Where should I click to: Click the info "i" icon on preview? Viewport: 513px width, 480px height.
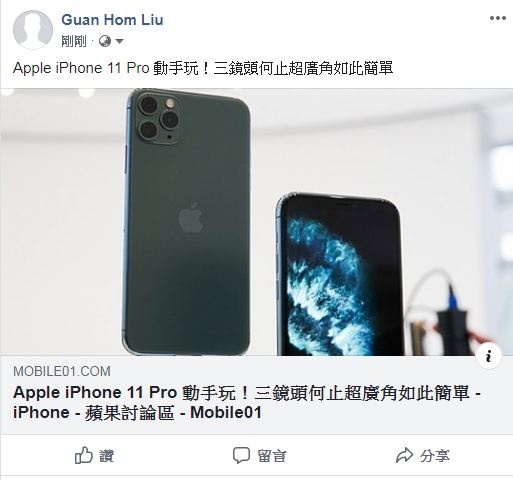[488, 356]
